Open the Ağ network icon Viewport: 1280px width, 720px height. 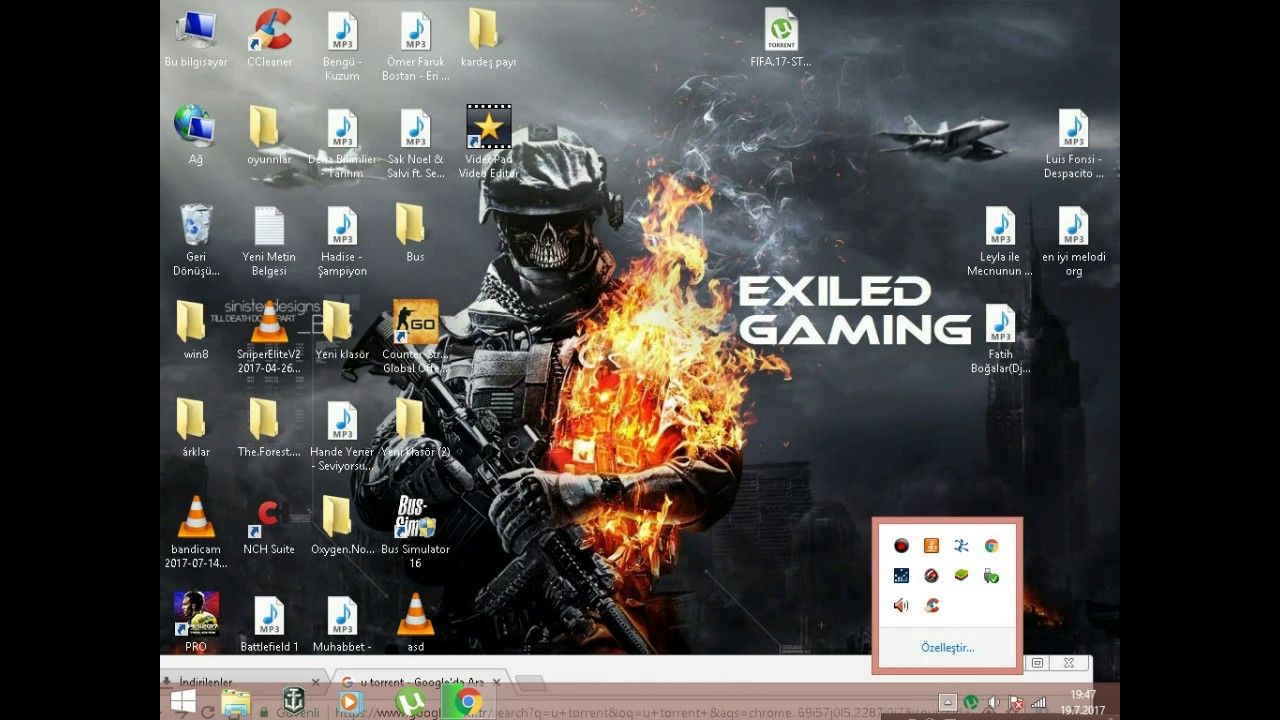[x=196, y=136]
